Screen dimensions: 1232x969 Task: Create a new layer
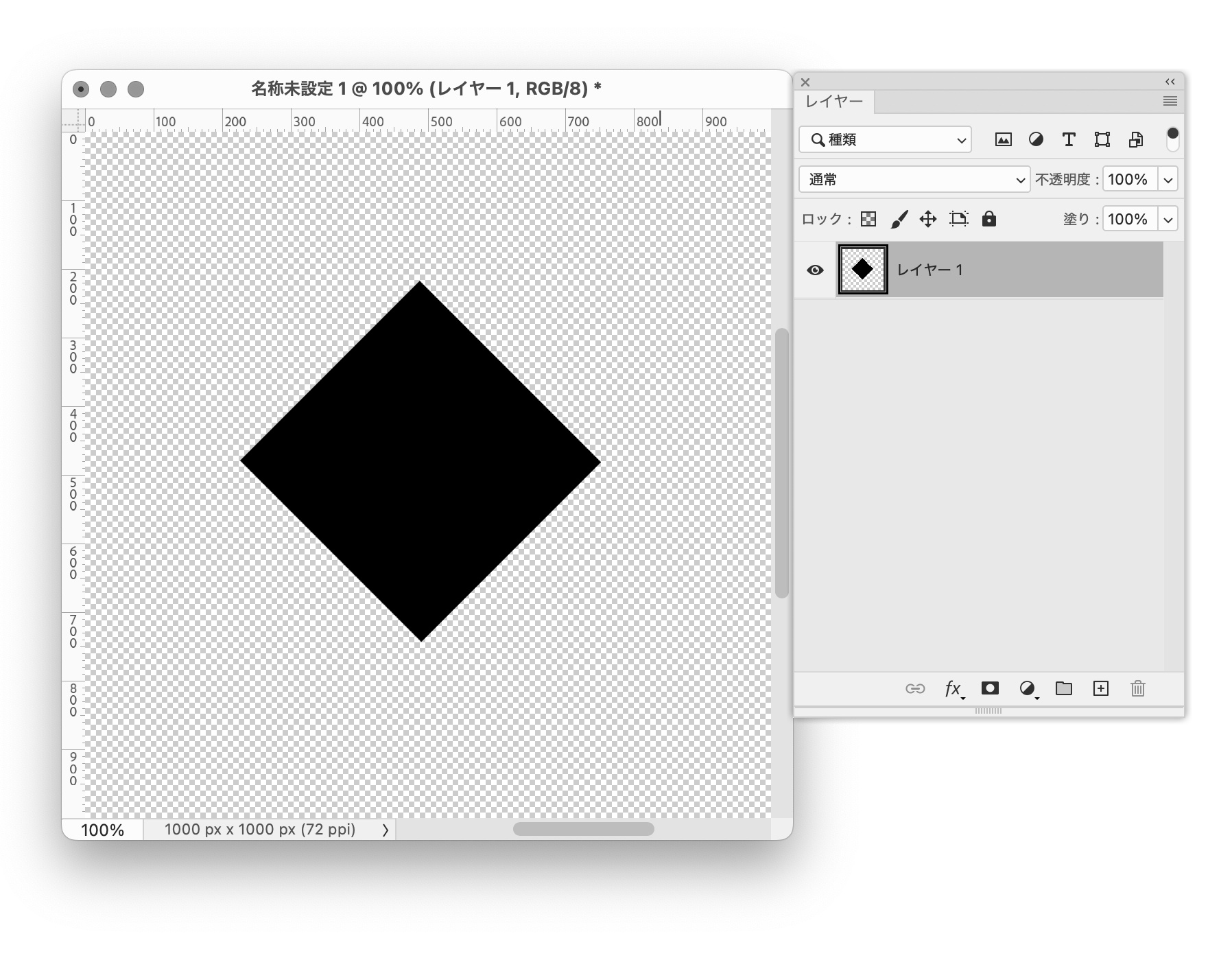[x=1100, y=688]
